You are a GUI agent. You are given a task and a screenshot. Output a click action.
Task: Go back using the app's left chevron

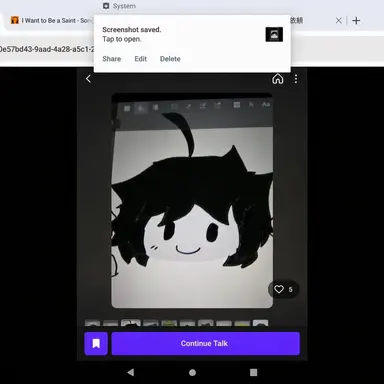88,79
